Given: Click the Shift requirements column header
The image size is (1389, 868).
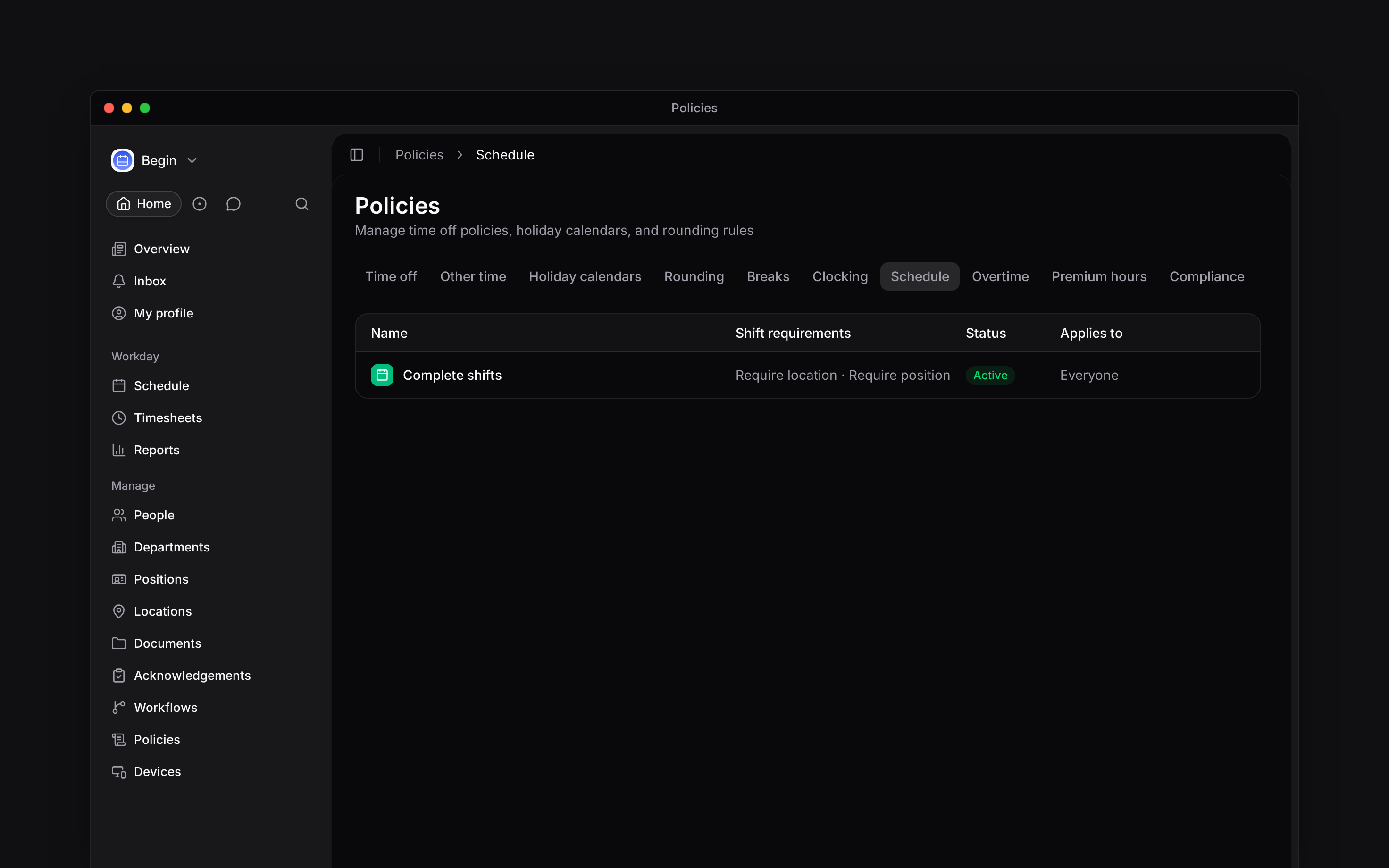Looking at the screenshot, I should tap(793, 334).
